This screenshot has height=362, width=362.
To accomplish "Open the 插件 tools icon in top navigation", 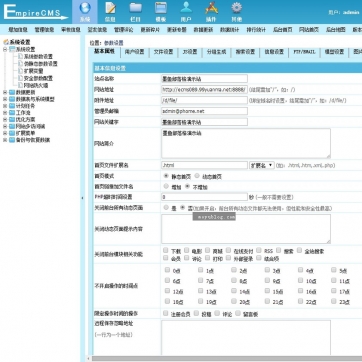I will 211,8.
